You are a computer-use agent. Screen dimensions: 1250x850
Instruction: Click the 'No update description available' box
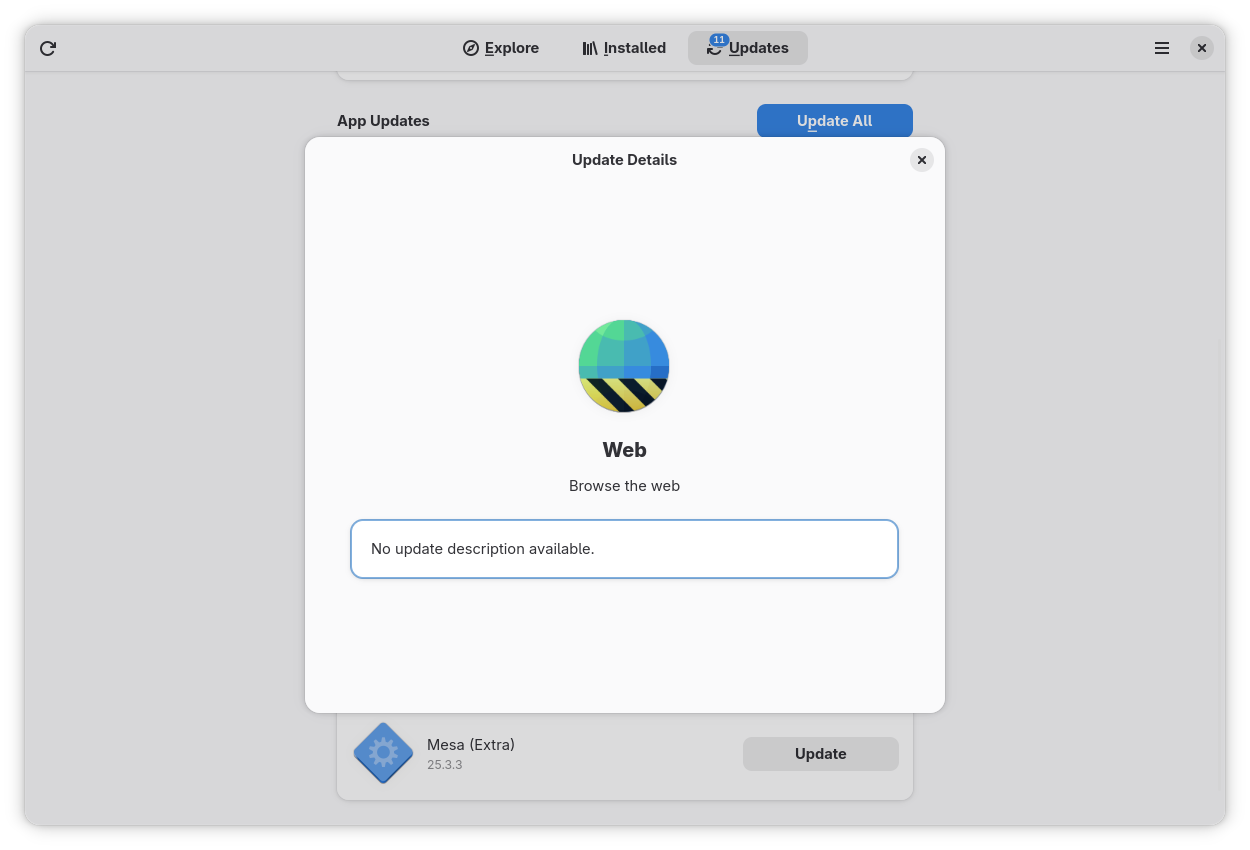coord(624,549)
